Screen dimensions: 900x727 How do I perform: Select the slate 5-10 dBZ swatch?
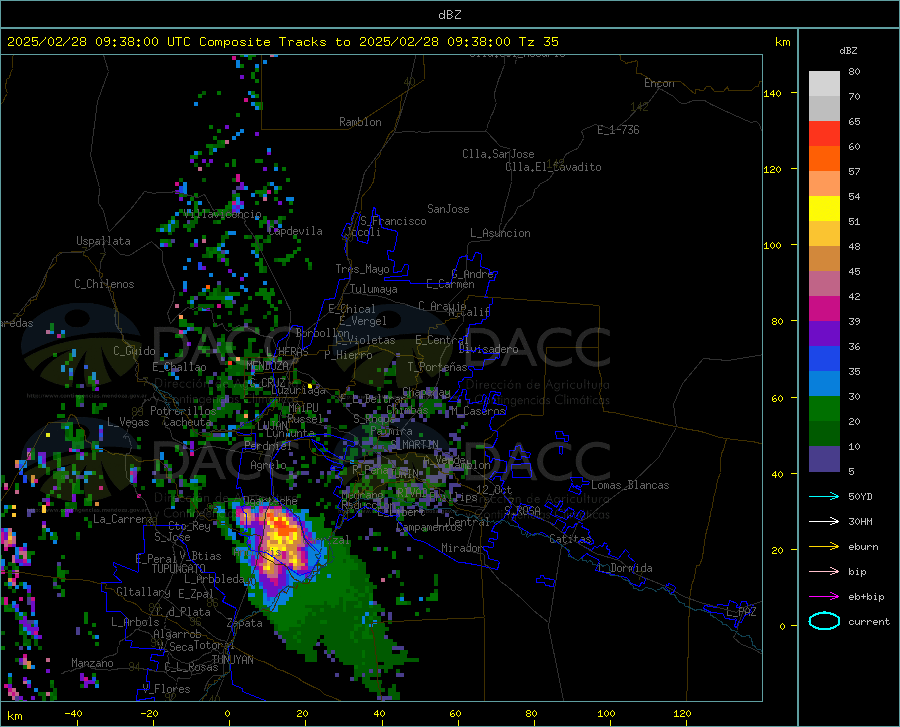click(x=824, y=459)
